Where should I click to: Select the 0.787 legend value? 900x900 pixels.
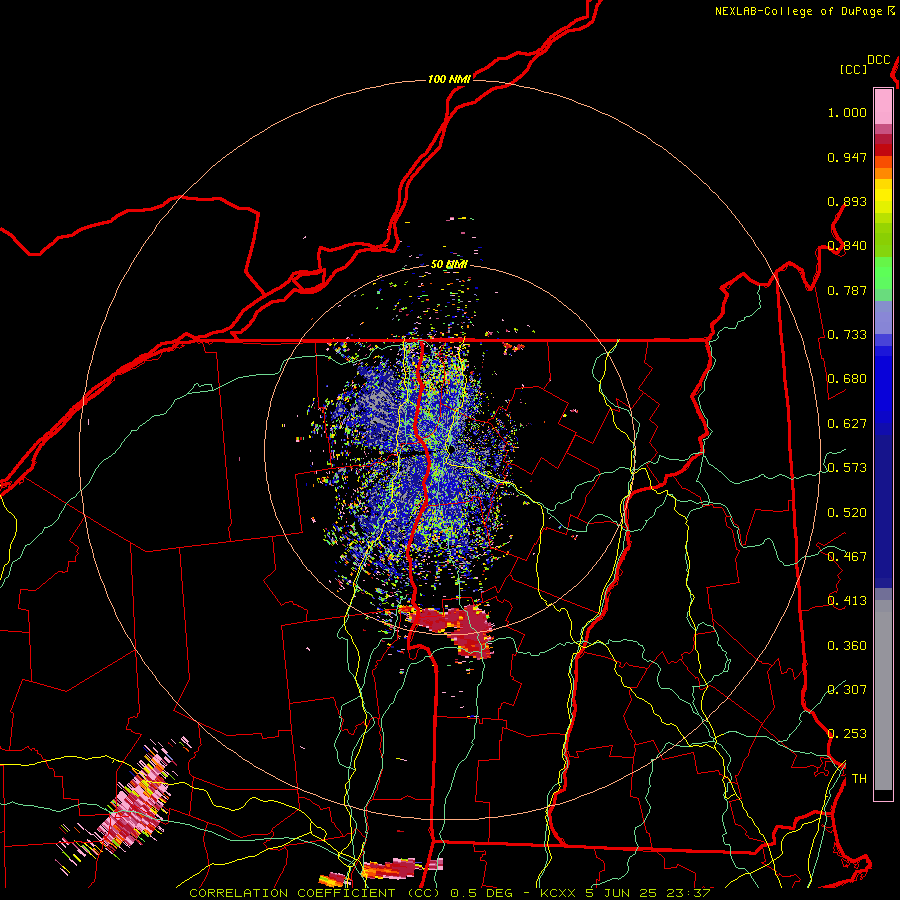tap(847, 290)
